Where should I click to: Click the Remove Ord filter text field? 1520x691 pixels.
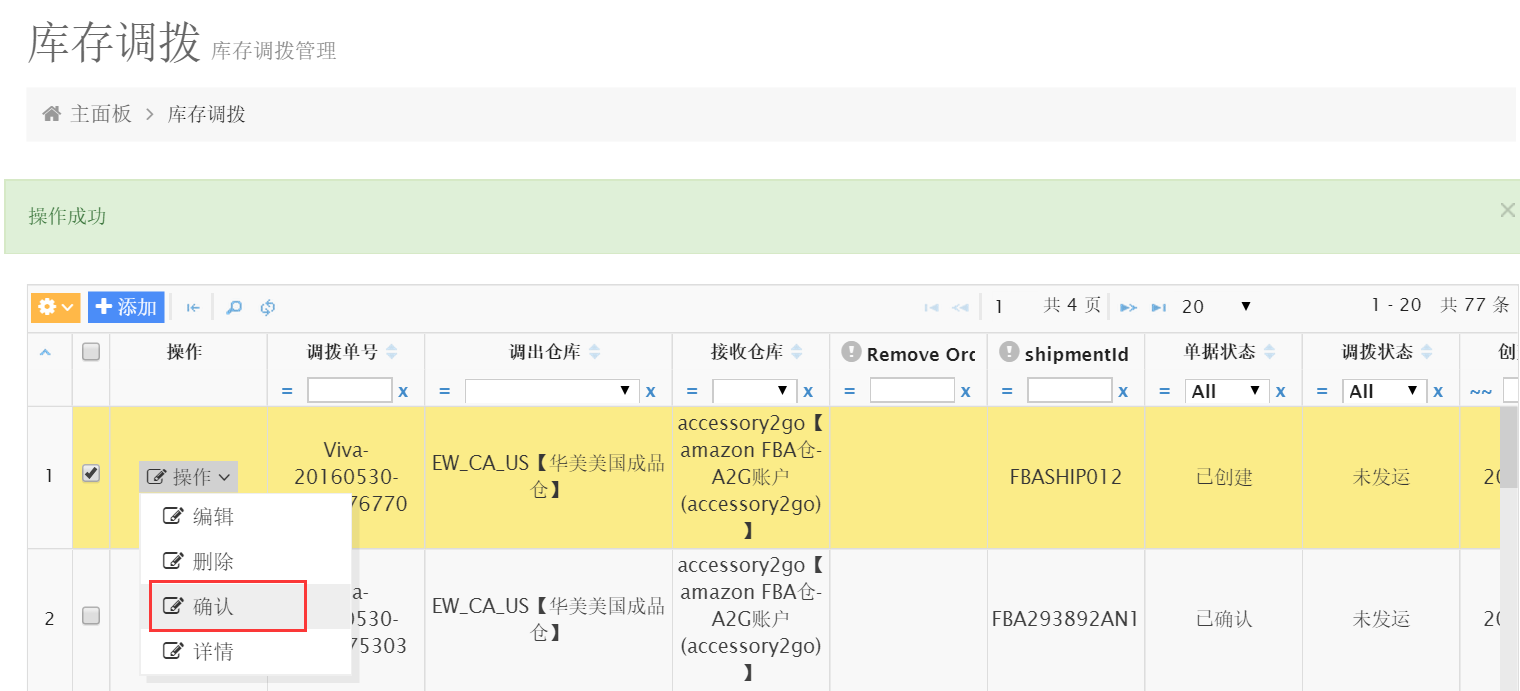point(912,391)
